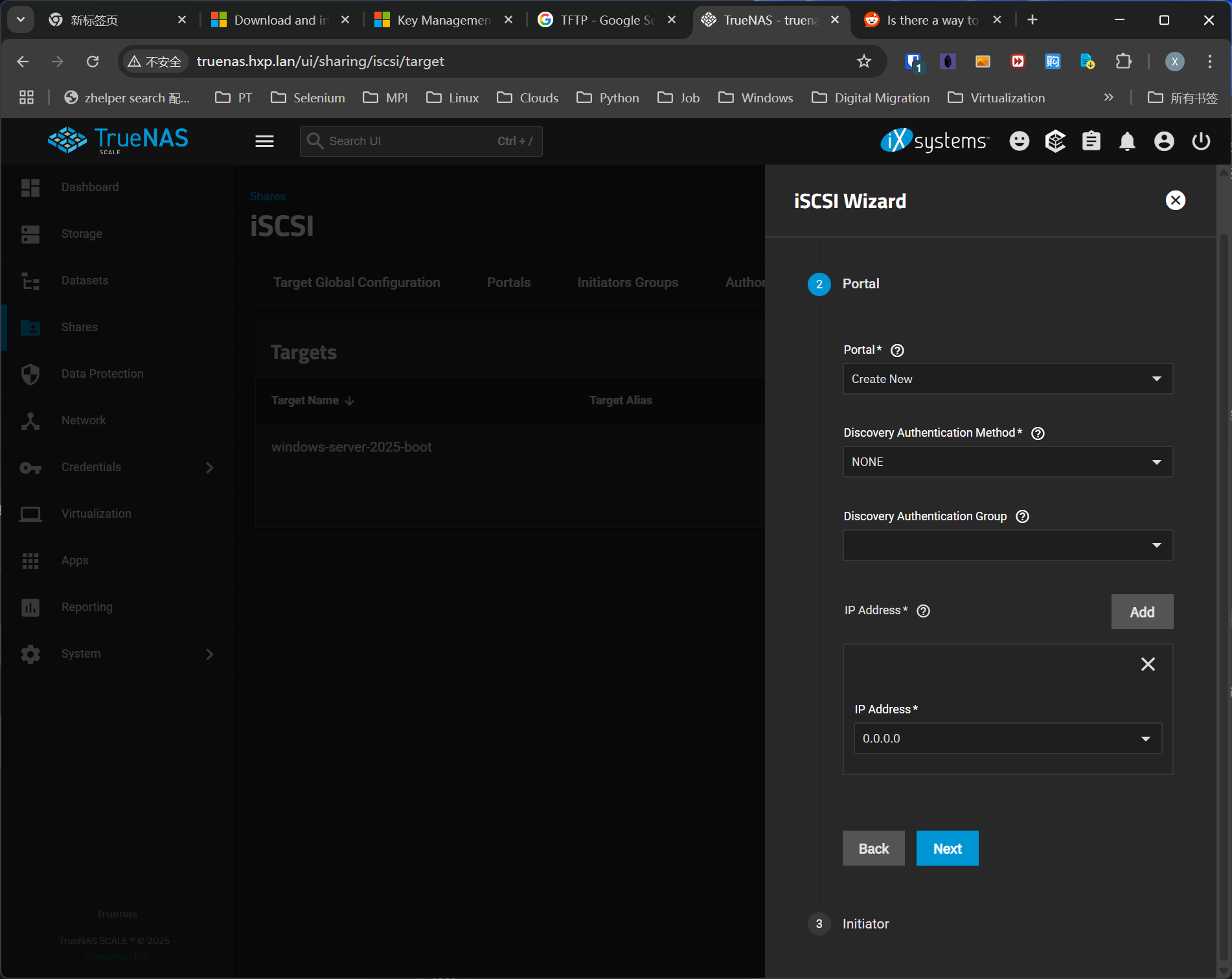Open the Portal Create New dropdown

[x=1007, y=379]
